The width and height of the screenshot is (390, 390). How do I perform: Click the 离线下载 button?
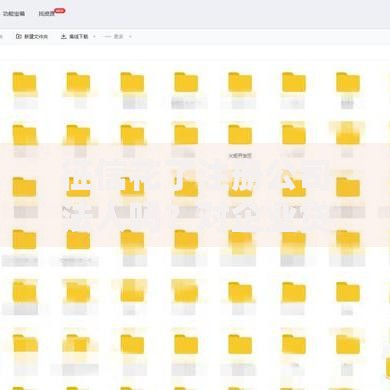pyautogui.click(x=74, y=36)
